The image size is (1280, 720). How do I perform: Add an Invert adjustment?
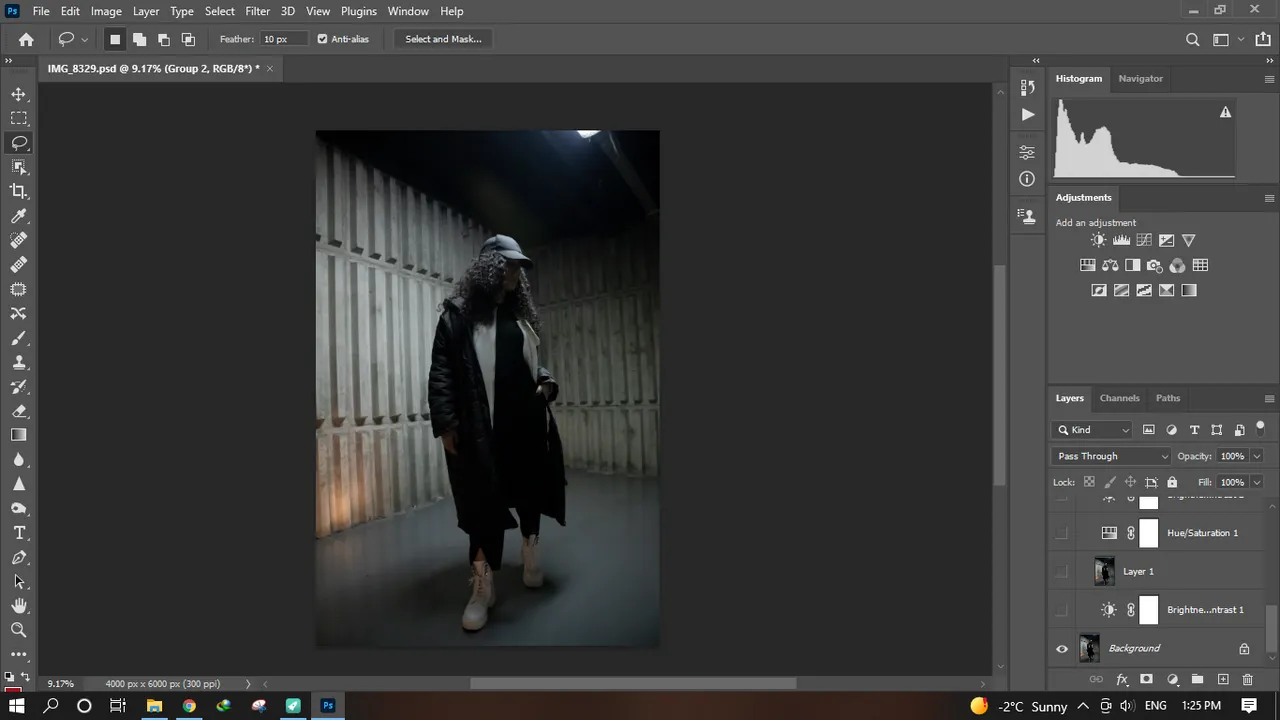(1099, 290)
